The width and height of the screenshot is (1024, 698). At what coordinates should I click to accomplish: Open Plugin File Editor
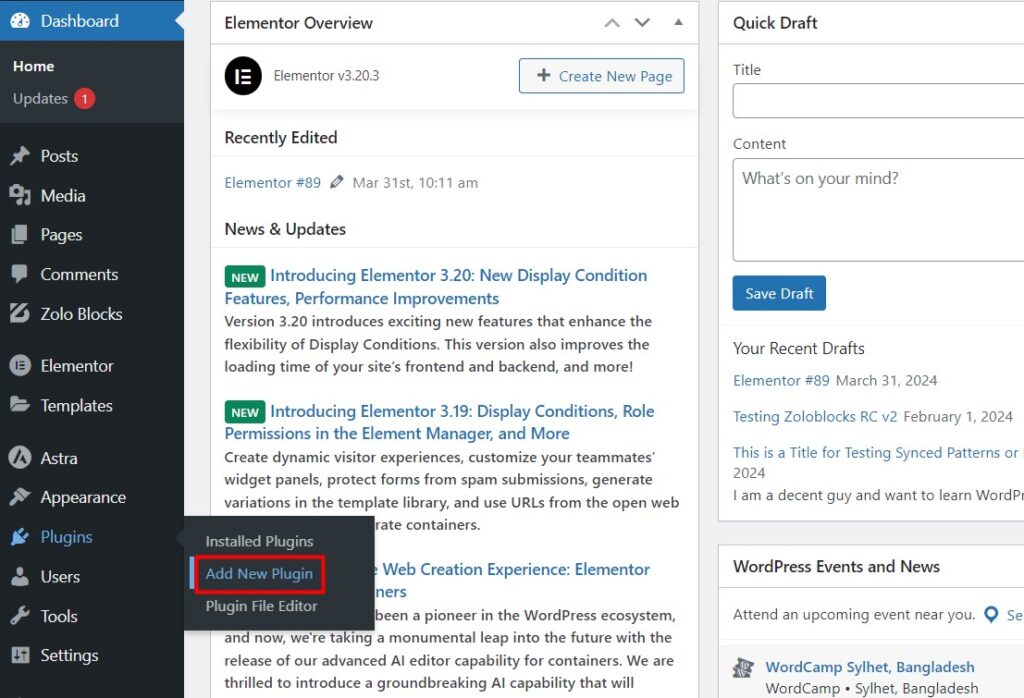(261, 606)
